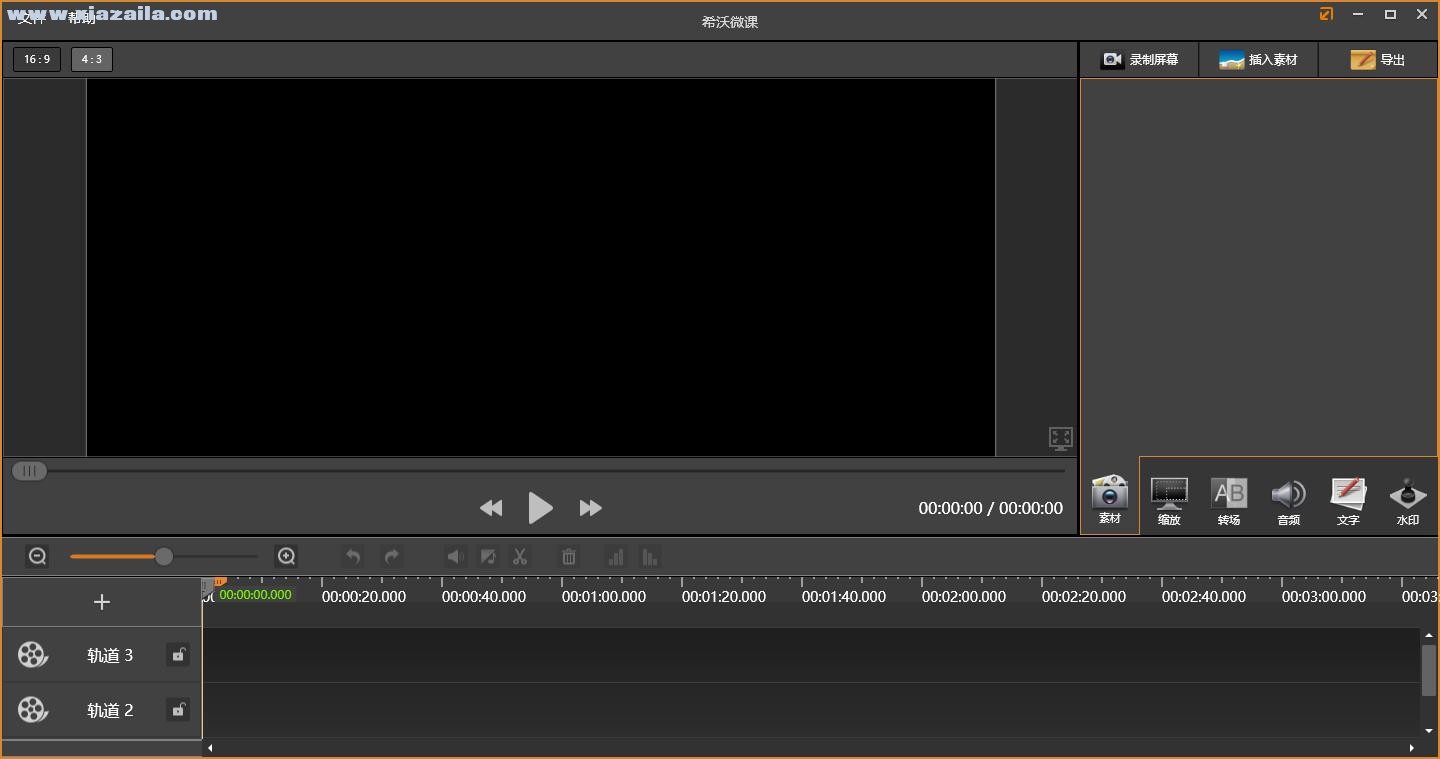Image resolution: width=1440 pixels, height=759 pixels.
Task: Click the orange playhead marker on timeline
Action: [x=219, y=581]
